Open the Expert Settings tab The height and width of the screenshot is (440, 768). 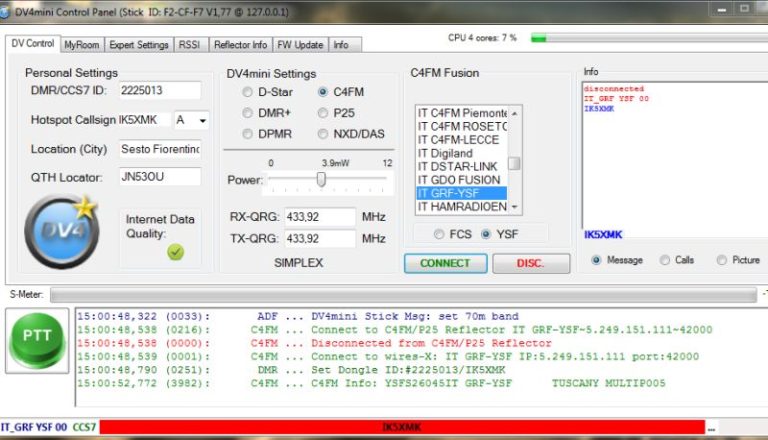tap(139, 45)
